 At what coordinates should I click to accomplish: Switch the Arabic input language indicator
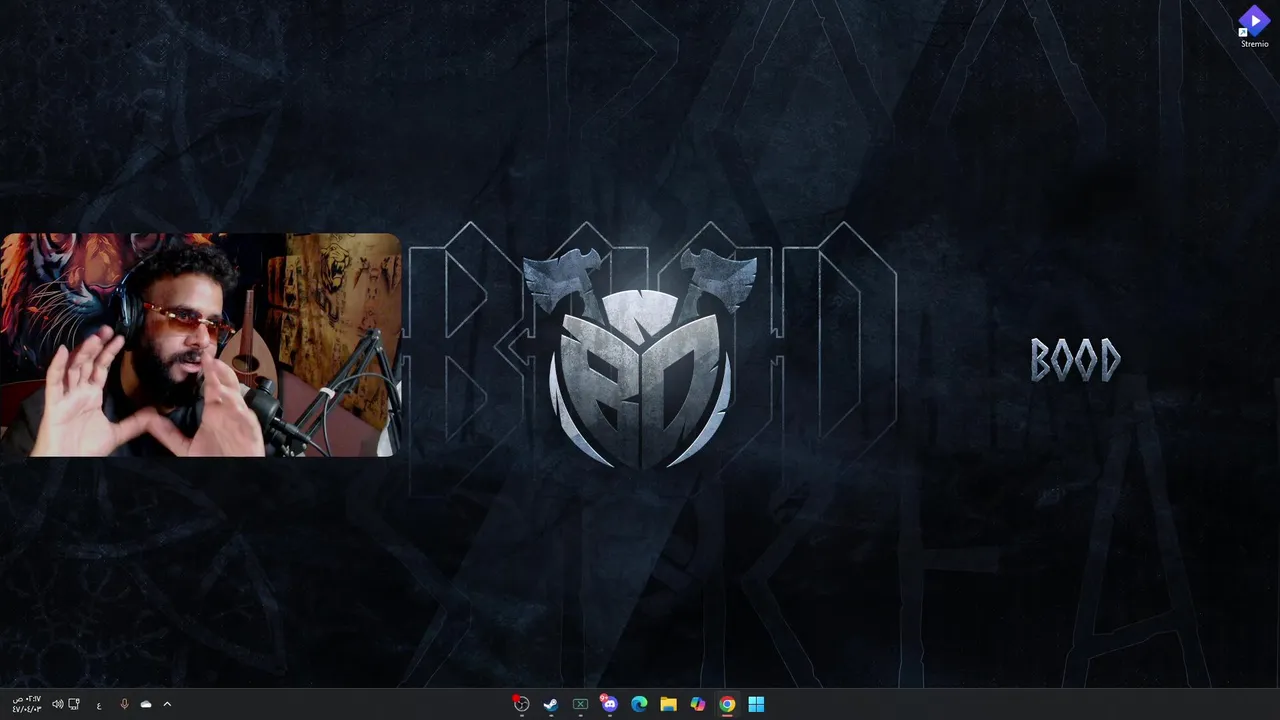pyautogui.click(x=99, y=705)
